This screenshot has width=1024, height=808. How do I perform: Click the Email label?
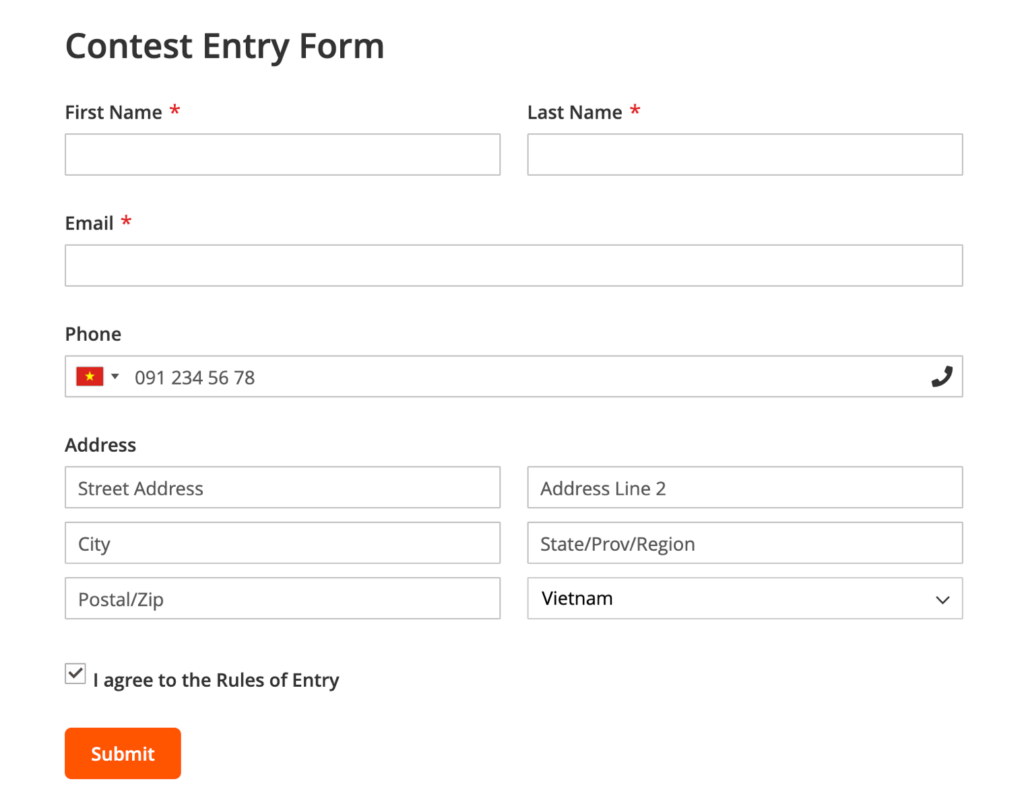(89, 223)
